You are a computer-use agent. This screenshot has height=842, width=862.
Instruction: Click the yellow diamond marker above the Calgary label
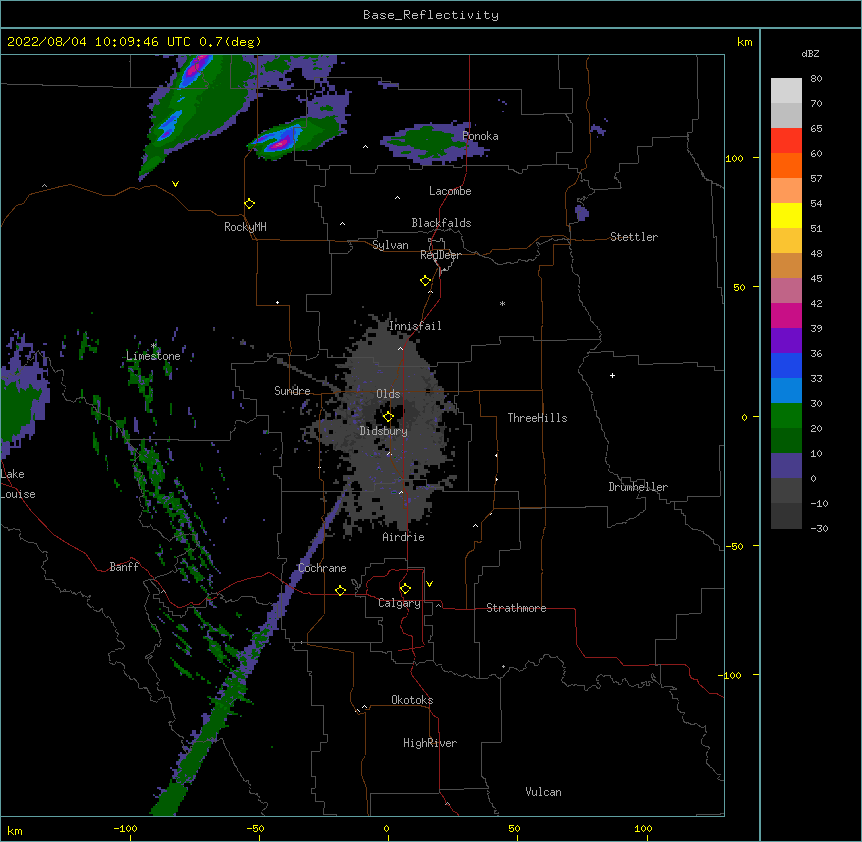[x=405, y=589]
